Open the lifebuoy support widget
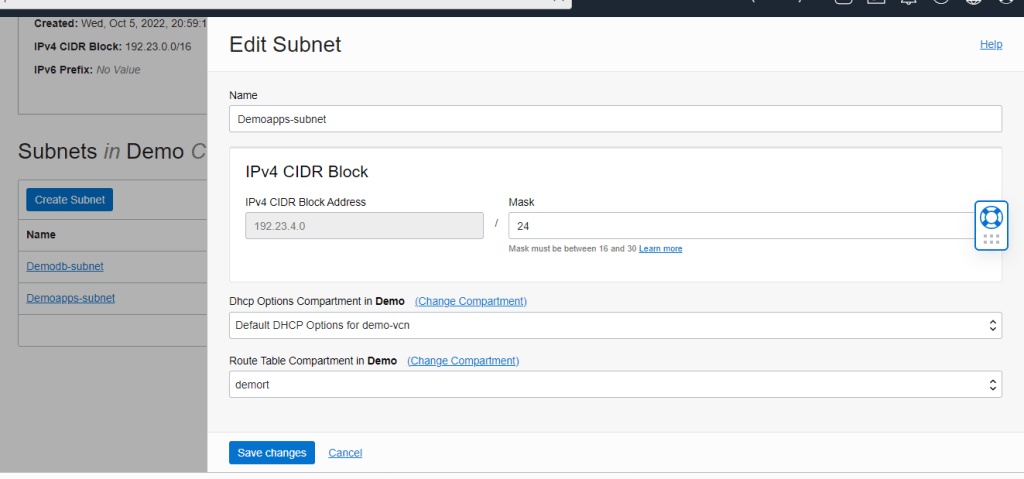This screenshot has height=479, width=1024. pos(990,217)
